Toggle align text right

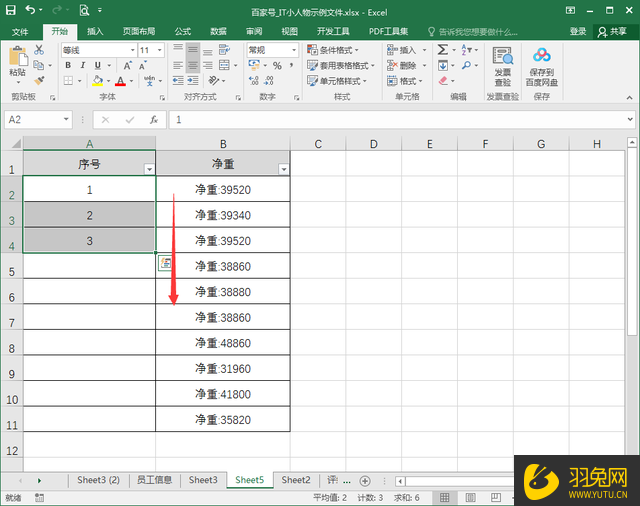coord(208,65)
